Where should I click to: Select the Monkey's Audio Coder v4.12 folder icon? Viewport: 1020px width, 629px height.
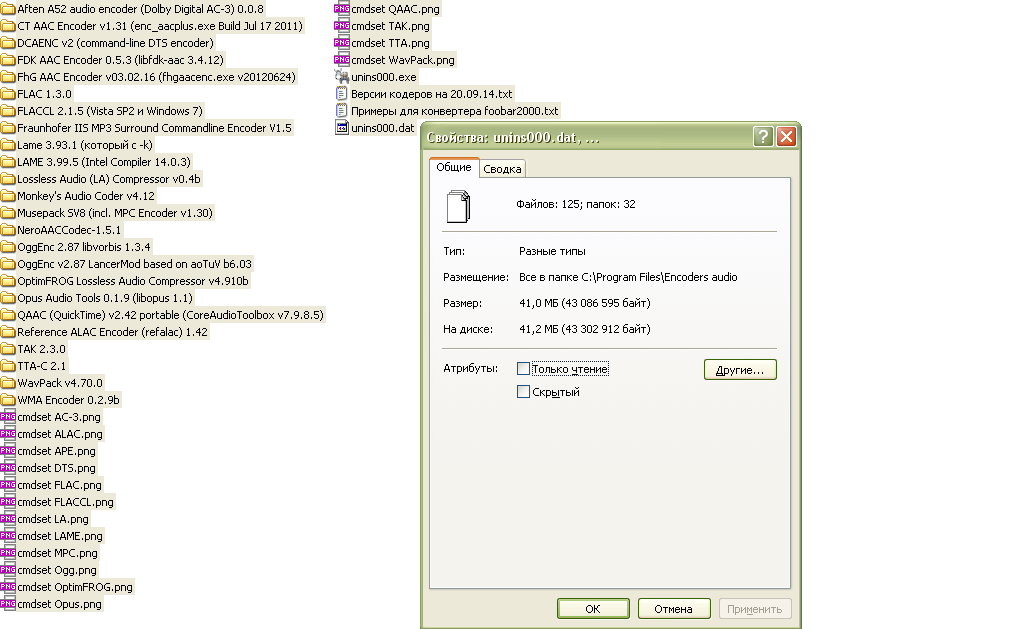tap(8, 196)
